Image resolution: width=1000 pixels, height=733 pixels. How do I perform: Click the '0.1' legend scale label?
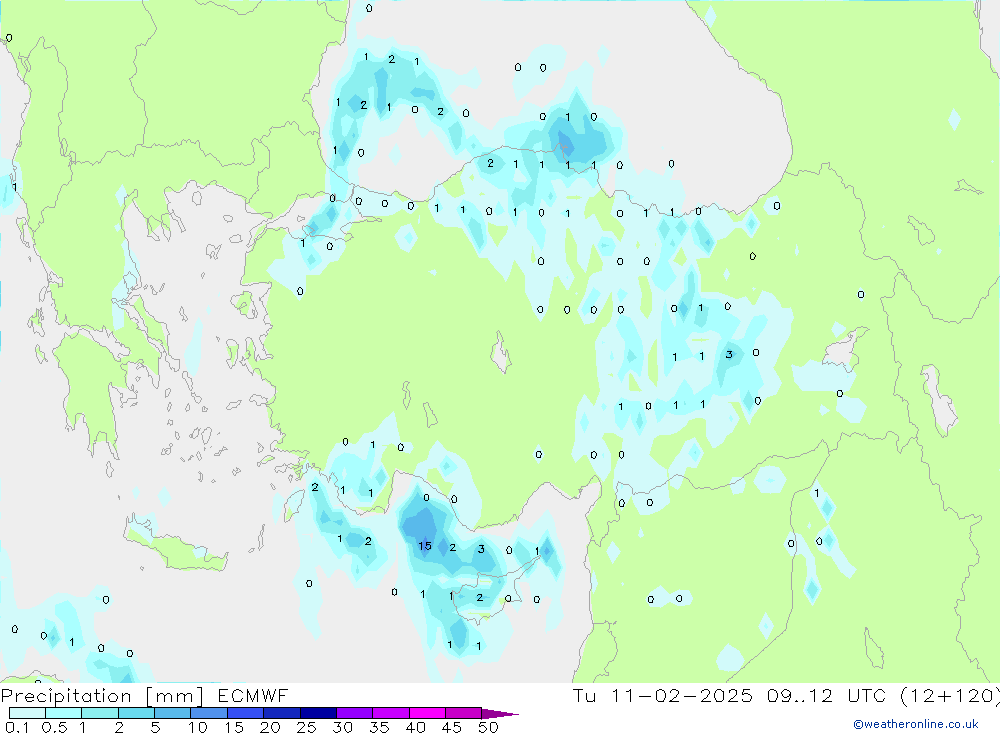[17, 727]
